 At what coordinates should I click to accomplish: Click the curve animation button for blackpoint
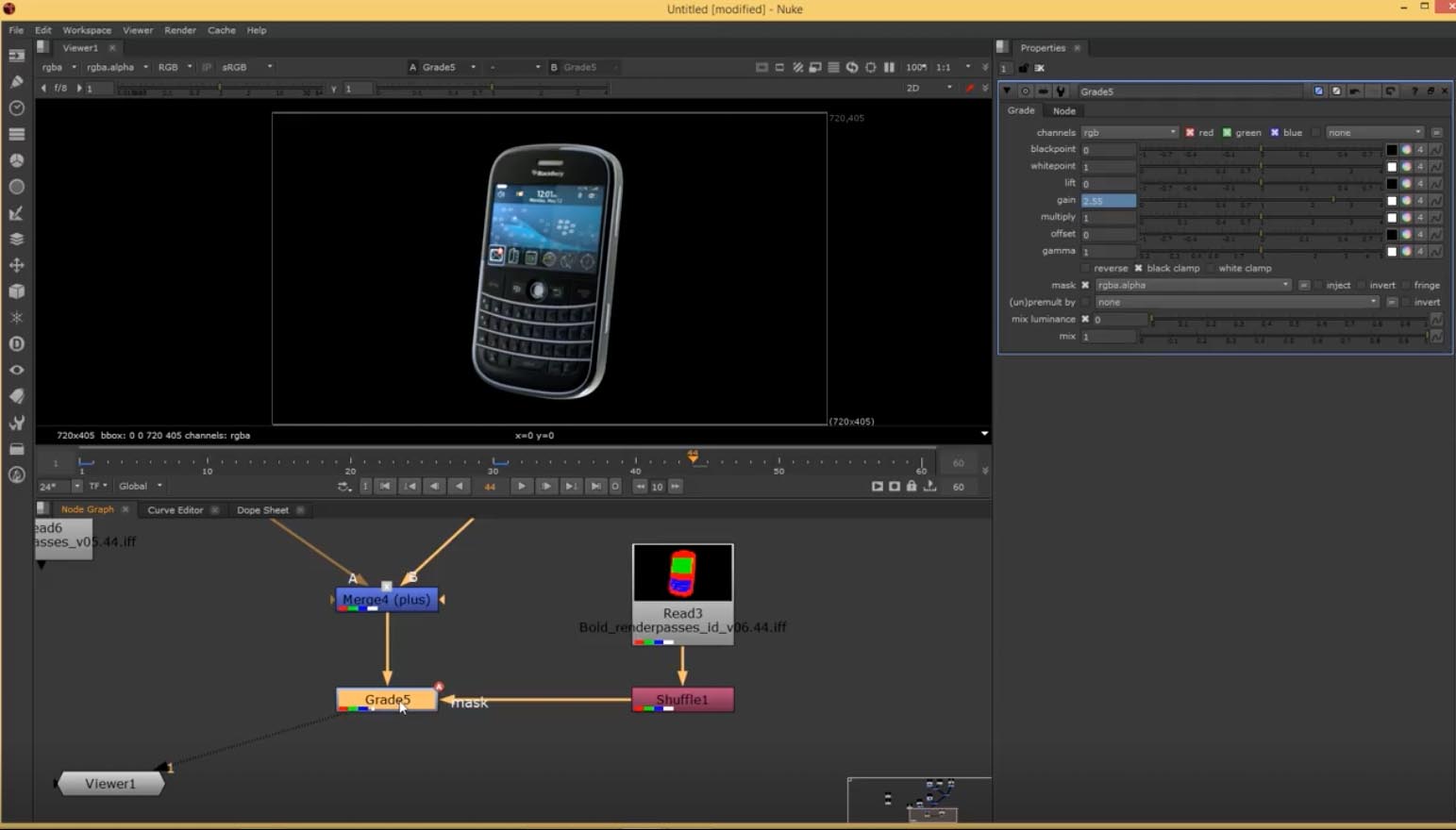(x=1436, y=150)
